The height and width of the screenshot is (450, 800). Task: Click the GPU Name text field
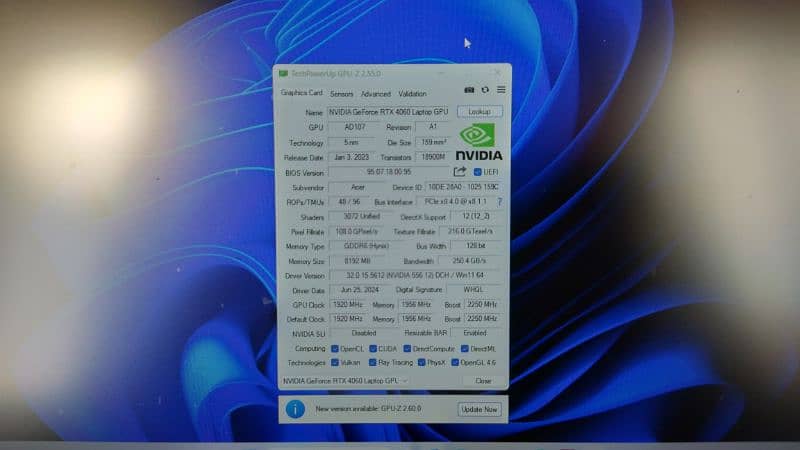click(390, 112)
